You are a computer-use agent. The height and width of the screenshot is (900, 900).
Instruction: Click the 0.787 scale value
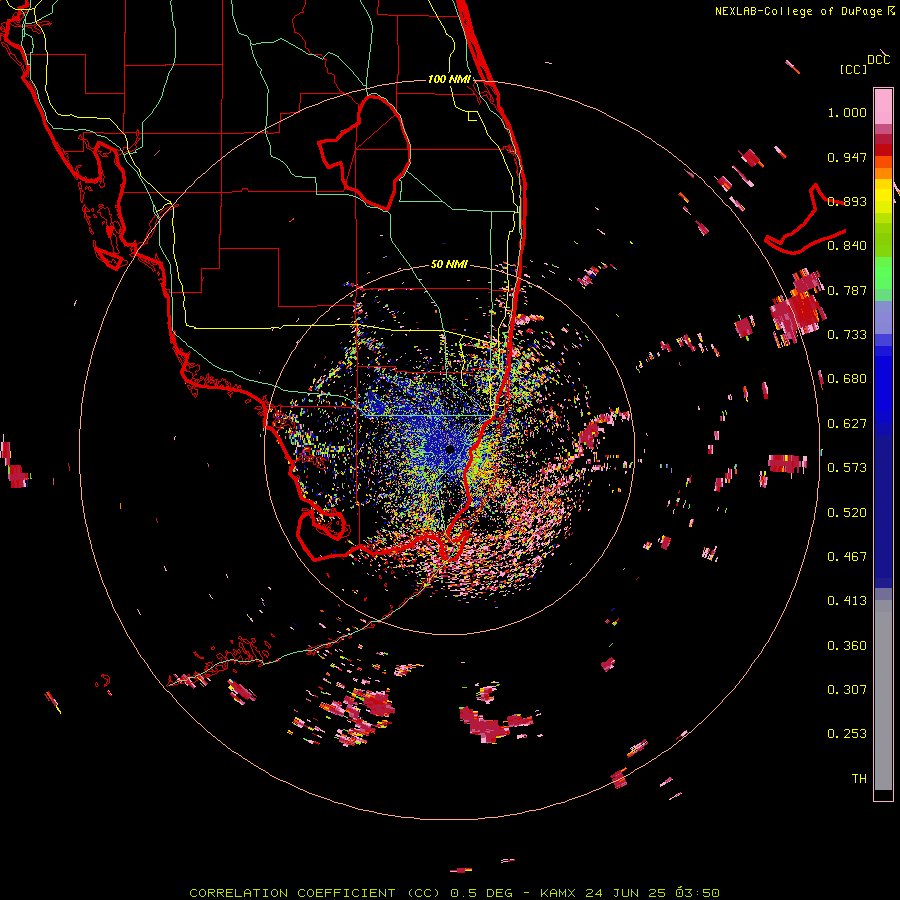(847, 290)
